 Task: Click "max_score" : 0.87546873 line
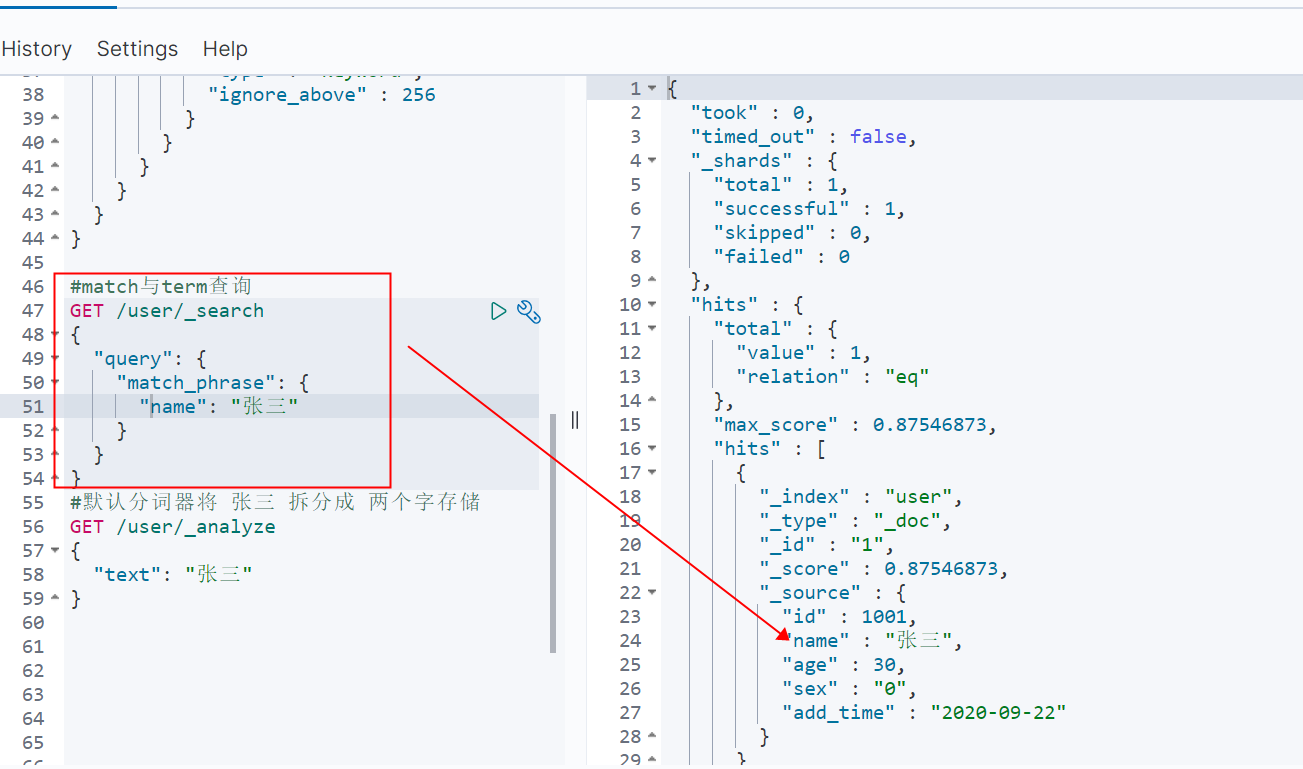[x=856, y=425]
